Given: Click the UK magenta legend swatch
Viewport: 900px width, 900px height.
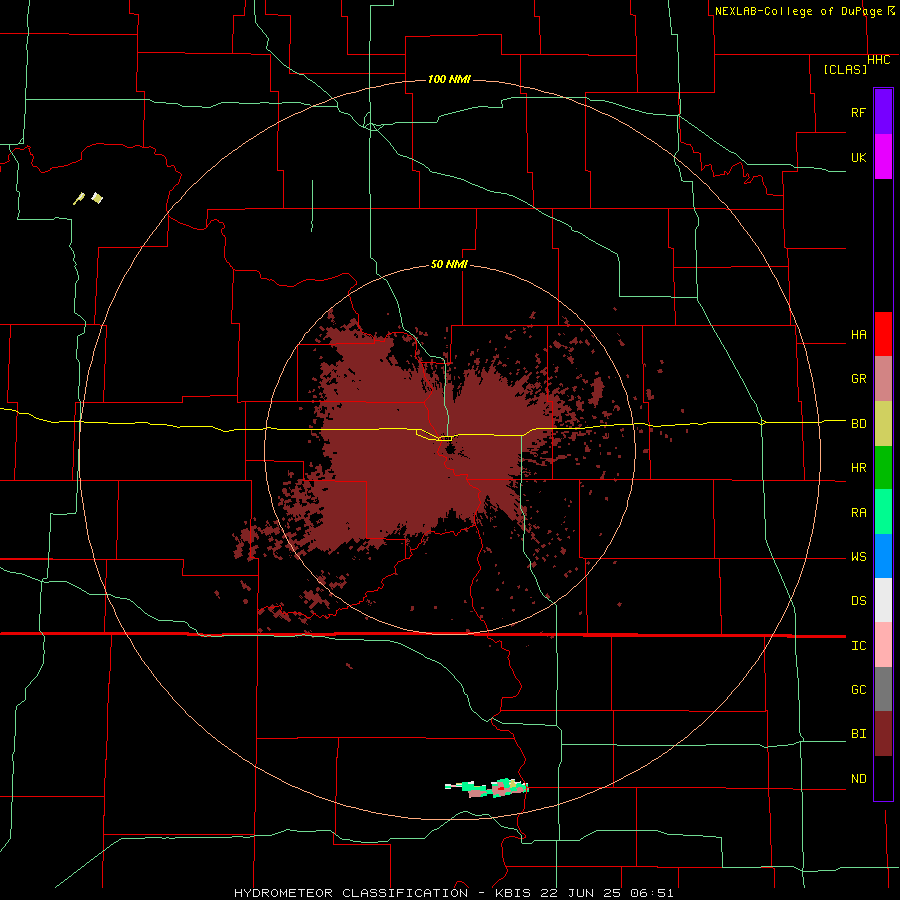Looking at the screenshot, I should point(883,157).
